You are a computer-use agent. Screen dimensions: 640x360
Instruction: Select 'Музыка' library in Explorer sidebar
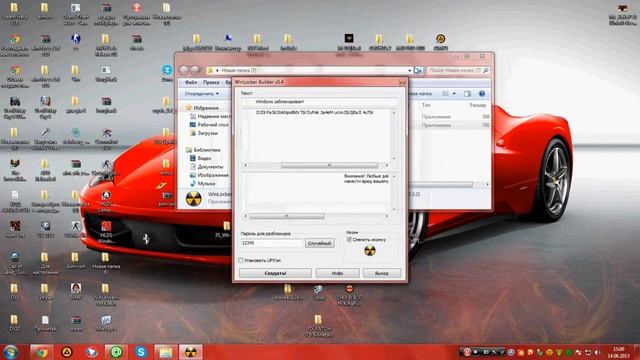tap(203, 184)
